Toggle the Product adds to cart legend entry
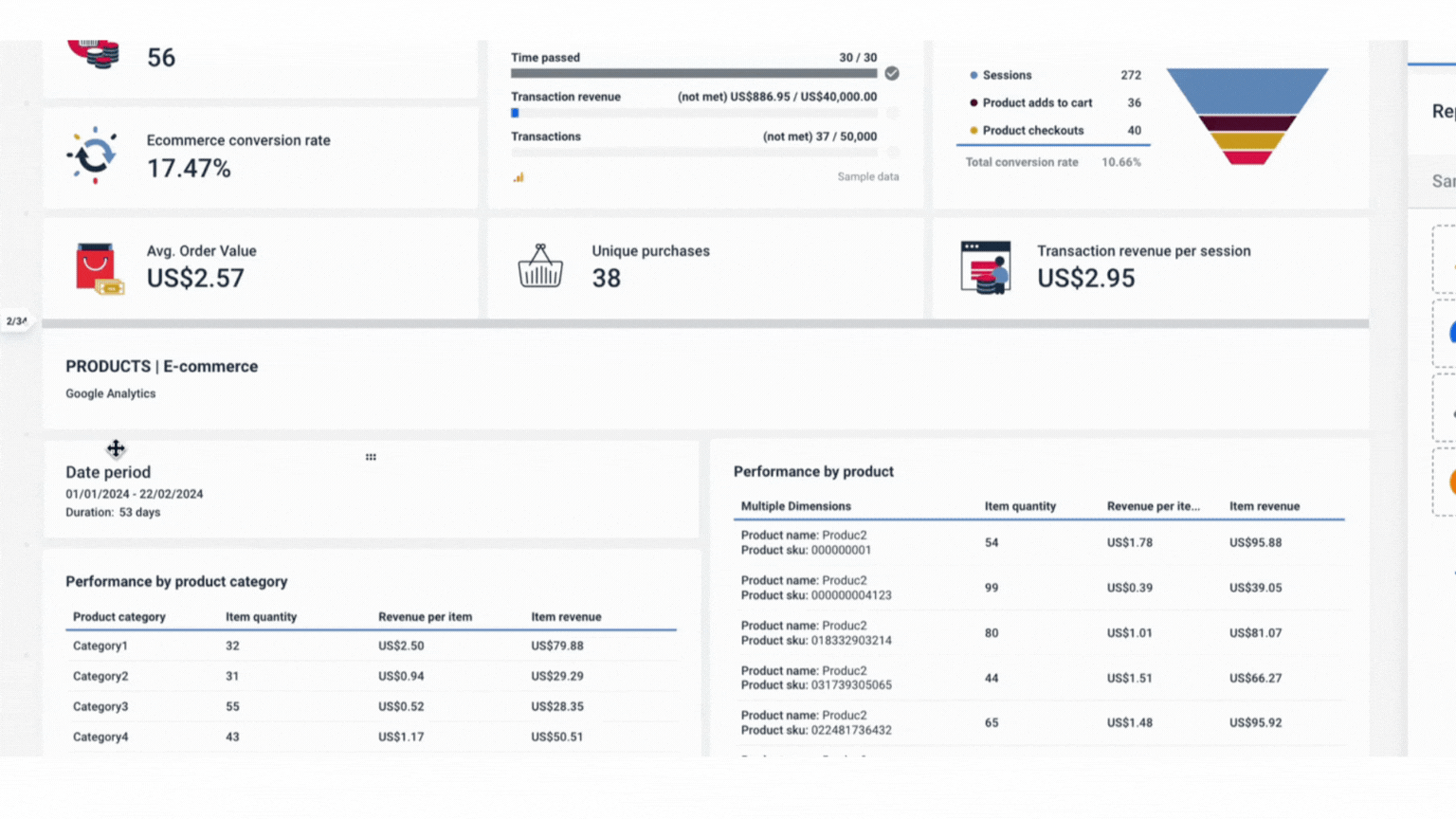Screen dimensions: 1456x819 point(1036,102)
